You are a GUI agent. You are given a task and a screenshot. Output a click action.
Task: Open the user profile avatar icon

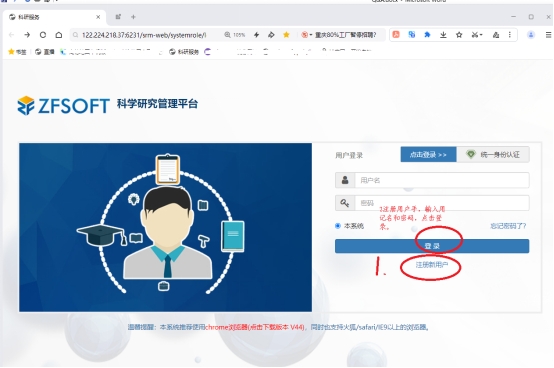point(531,35)
